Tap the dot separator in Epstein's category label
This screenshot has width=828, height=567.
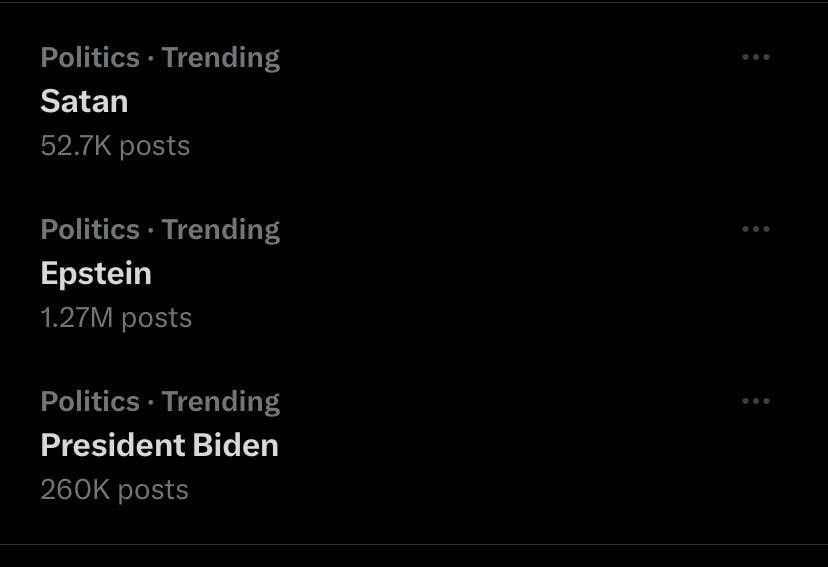pos(150,231)
